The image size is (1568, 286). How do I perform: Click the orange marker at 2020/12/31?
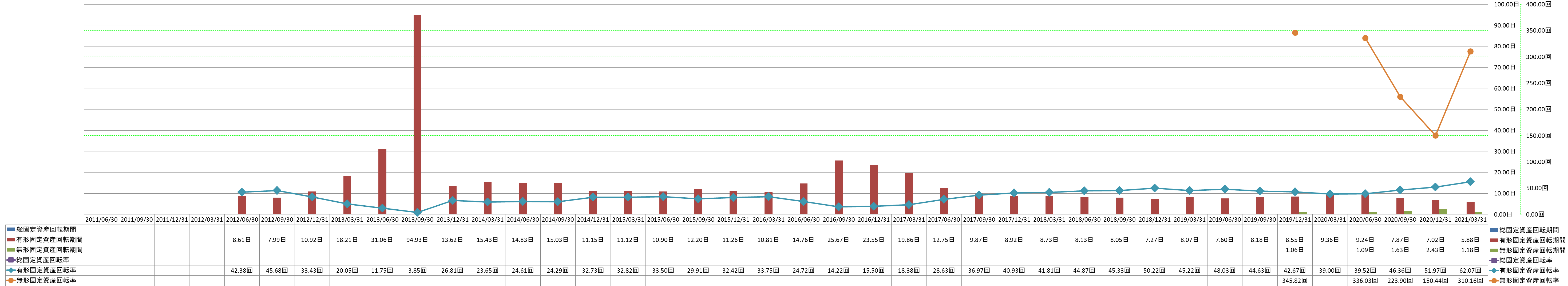click(1435, 136)
